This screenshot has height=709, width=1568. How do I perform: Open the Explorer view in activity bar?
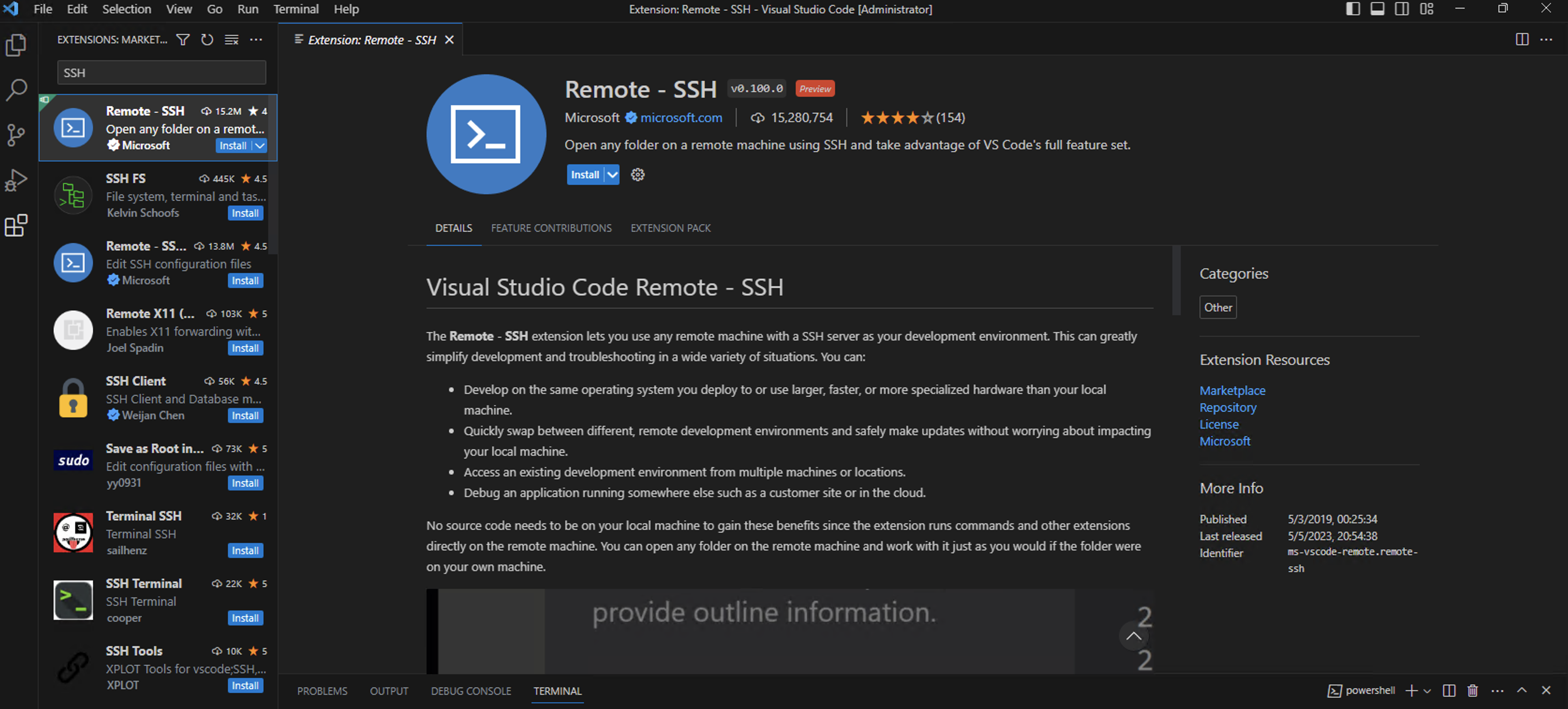coord(16,45)
